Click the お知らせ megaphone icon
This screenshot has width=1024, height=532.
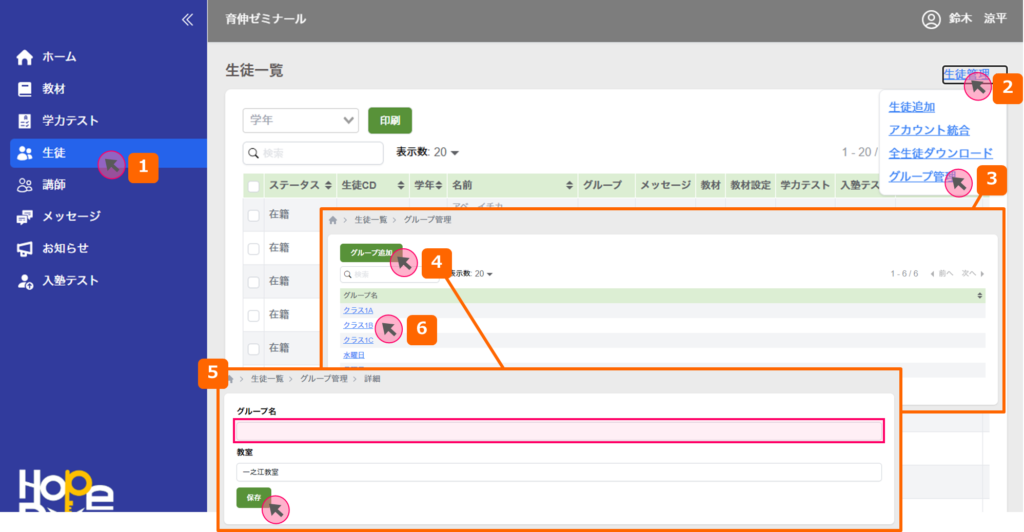[25, 249]
